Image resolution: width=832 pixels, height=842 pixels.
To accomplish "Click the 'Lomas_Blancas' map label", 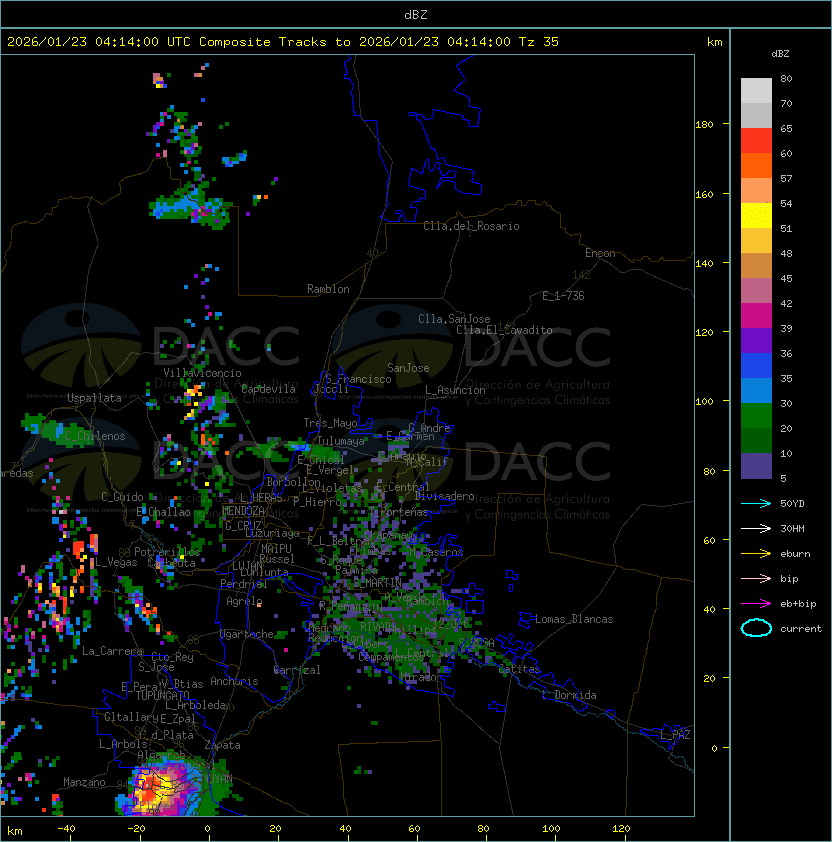I will 574,619.
